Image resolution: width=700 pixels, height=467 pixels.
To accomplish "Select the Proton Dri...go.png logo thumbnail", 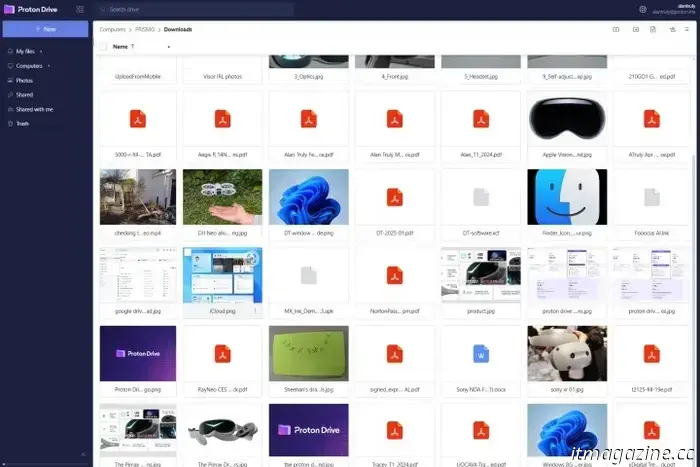I will 138,354.
